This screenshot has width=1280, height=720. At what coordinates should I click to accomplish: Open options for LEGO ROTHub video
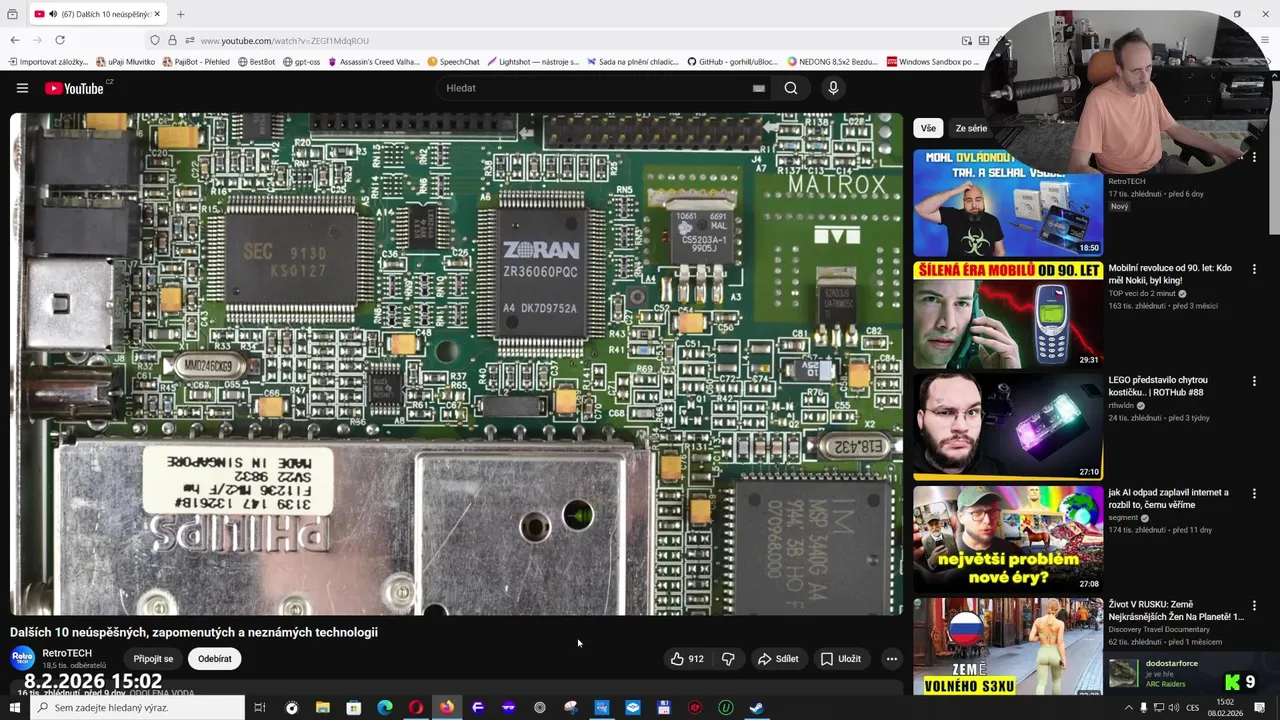click(1254, 381)
